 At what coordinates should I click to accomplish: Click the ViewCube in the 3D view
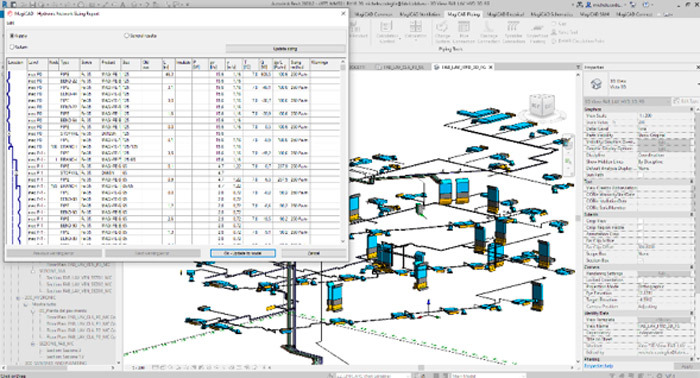[x=542, y=107]
